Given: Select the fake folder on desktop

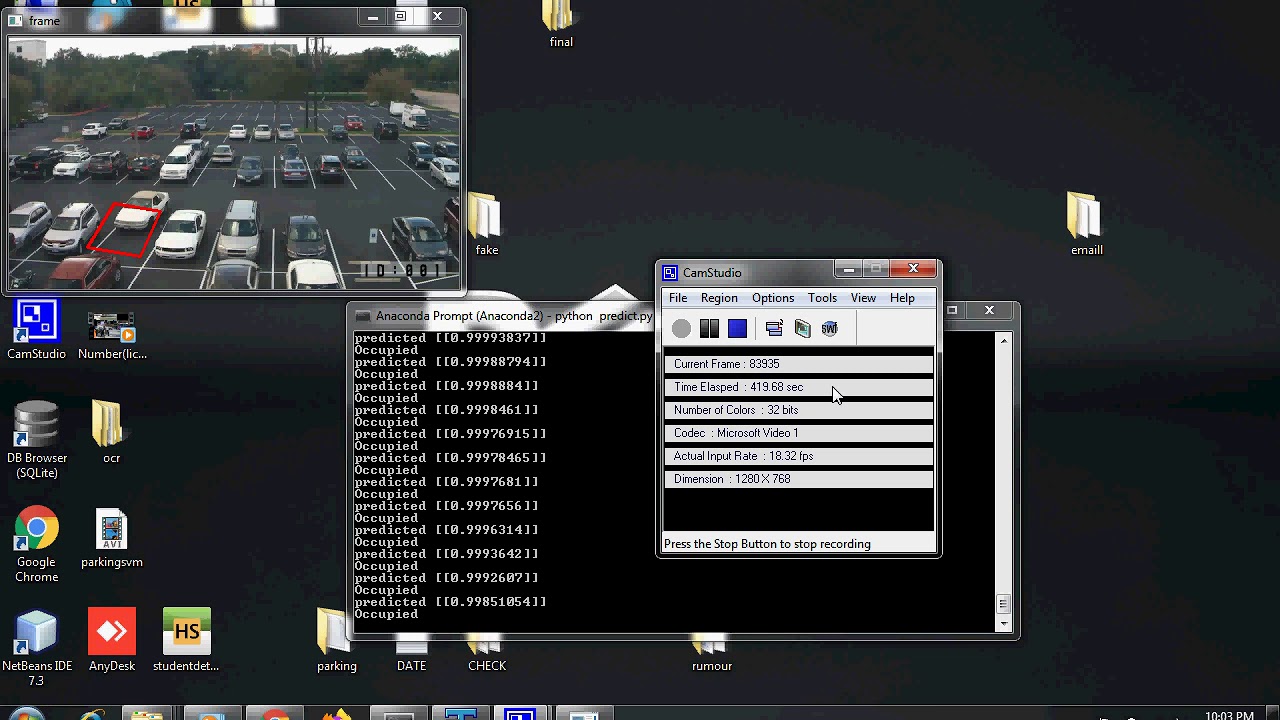Looking at the screenshot, I should point(486,224).
